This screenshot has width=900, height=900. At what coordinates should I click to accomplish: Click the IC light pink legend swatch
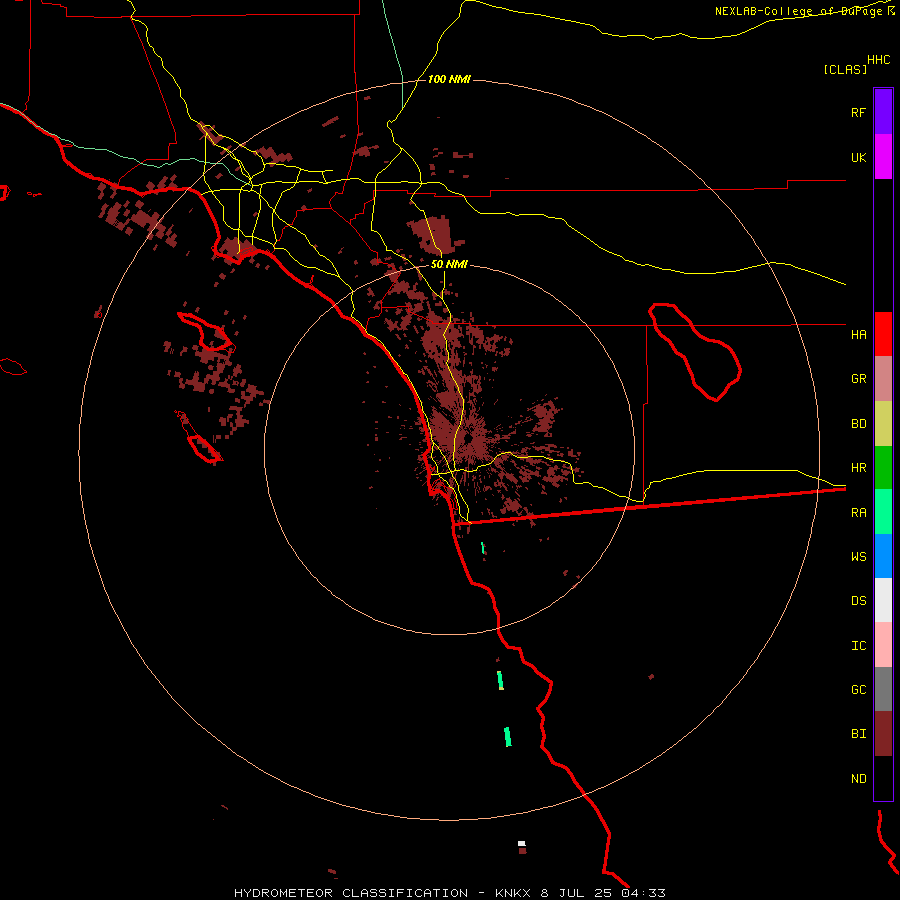pos(883,645)
